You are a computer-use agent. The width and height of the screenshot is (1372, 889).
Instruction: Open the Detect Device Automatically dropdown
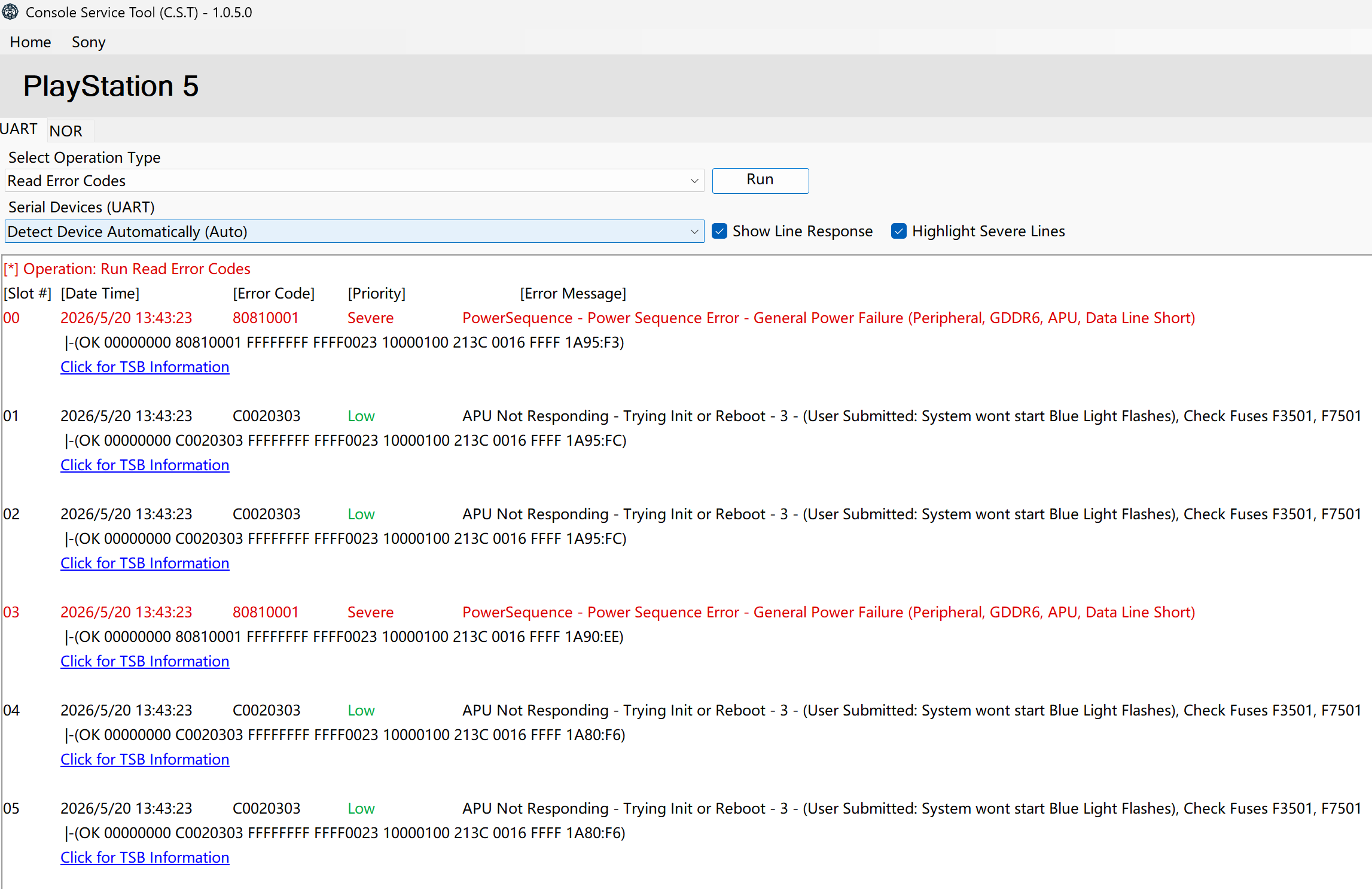(x=354, y=232)
